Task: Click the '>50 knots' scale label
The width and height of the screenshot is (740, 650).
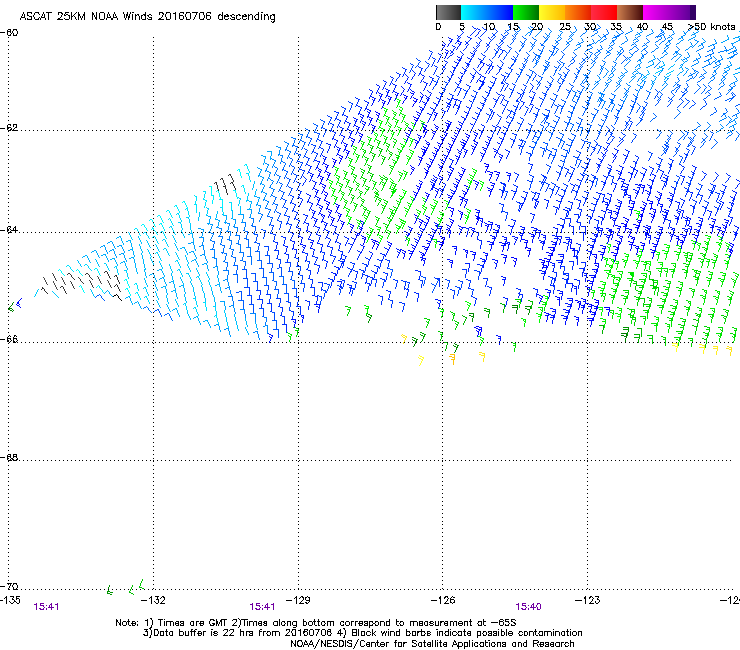Action: point(712,27)
